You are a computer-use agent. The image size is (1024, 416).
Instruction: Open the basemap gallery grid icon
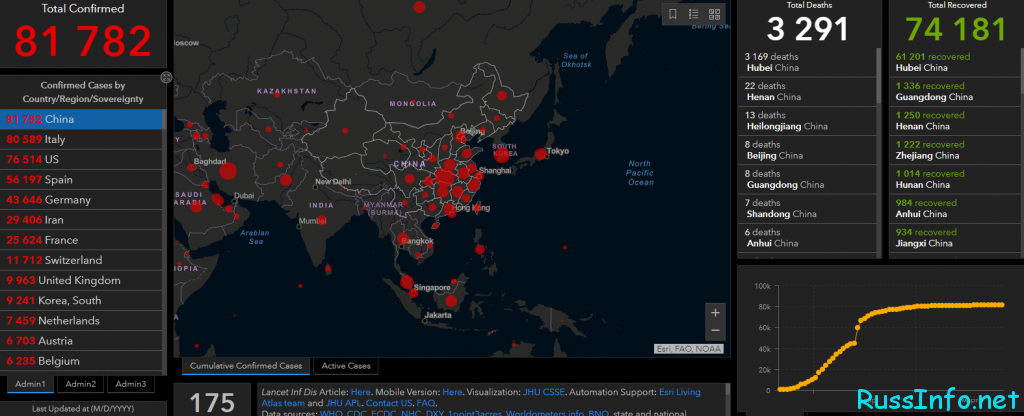tap(714, 14)
